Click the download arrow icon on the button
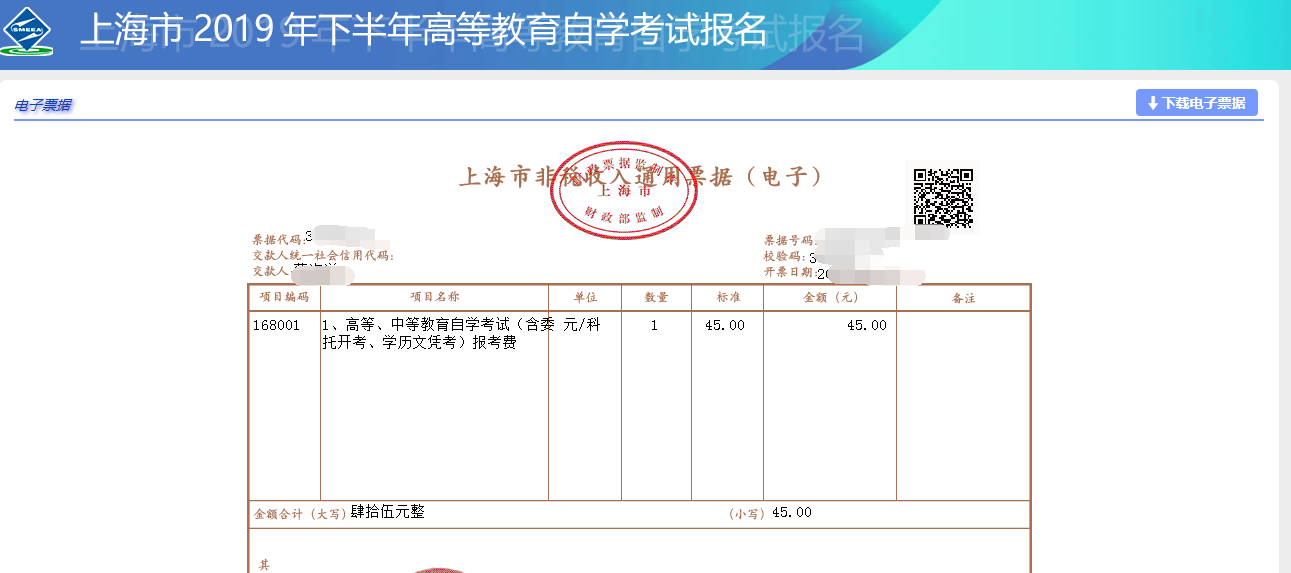The width and height of the screenshot is (1291, 573). pos(1152,103)
